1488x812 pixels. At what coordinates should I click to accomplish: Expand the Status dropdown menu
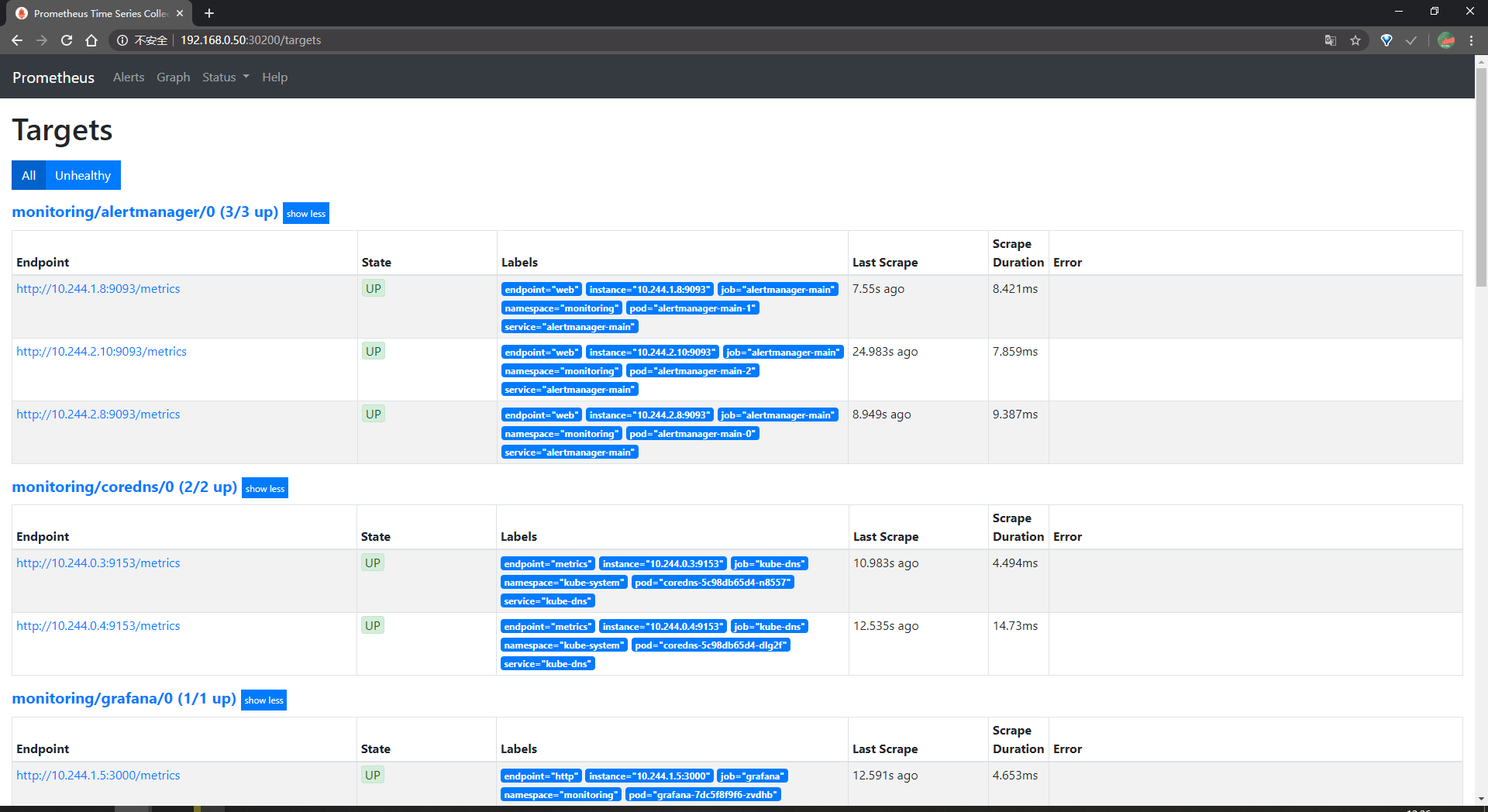(x=226, y=77)
